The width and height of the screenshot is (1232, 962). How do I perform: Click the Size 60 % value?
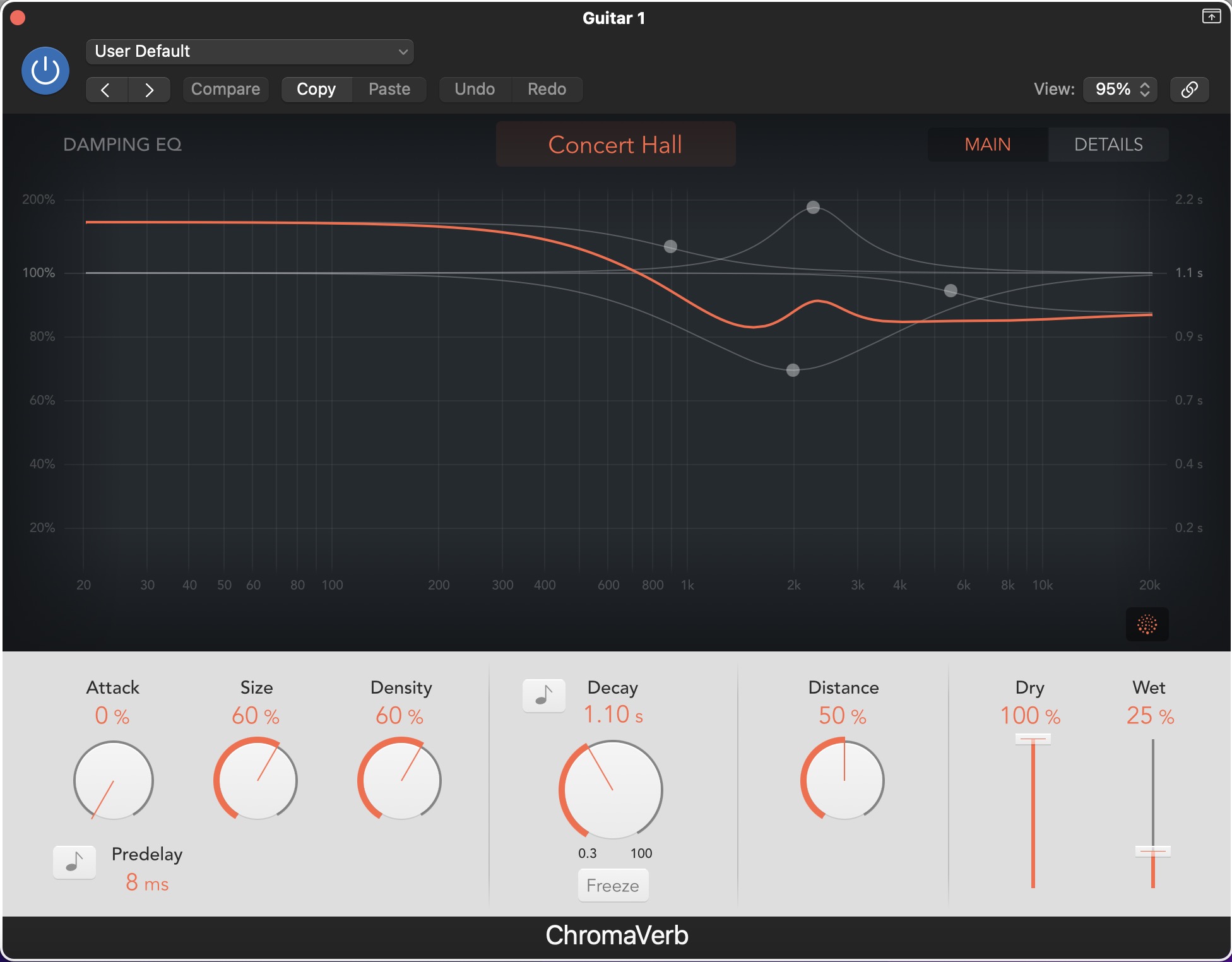click(256, 716)
